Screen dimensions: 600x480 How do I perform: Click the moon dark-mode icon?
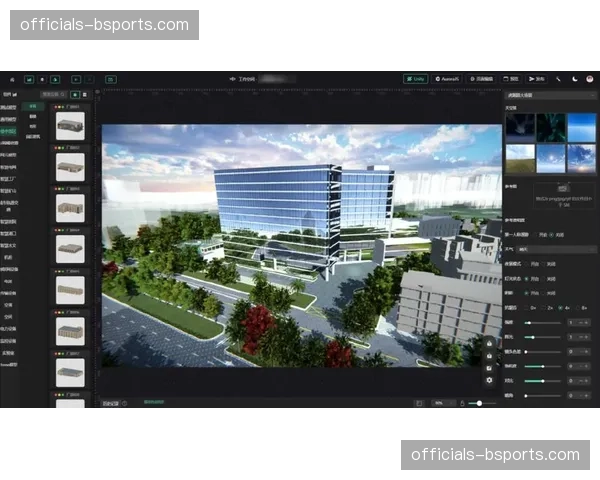(574, 78)
